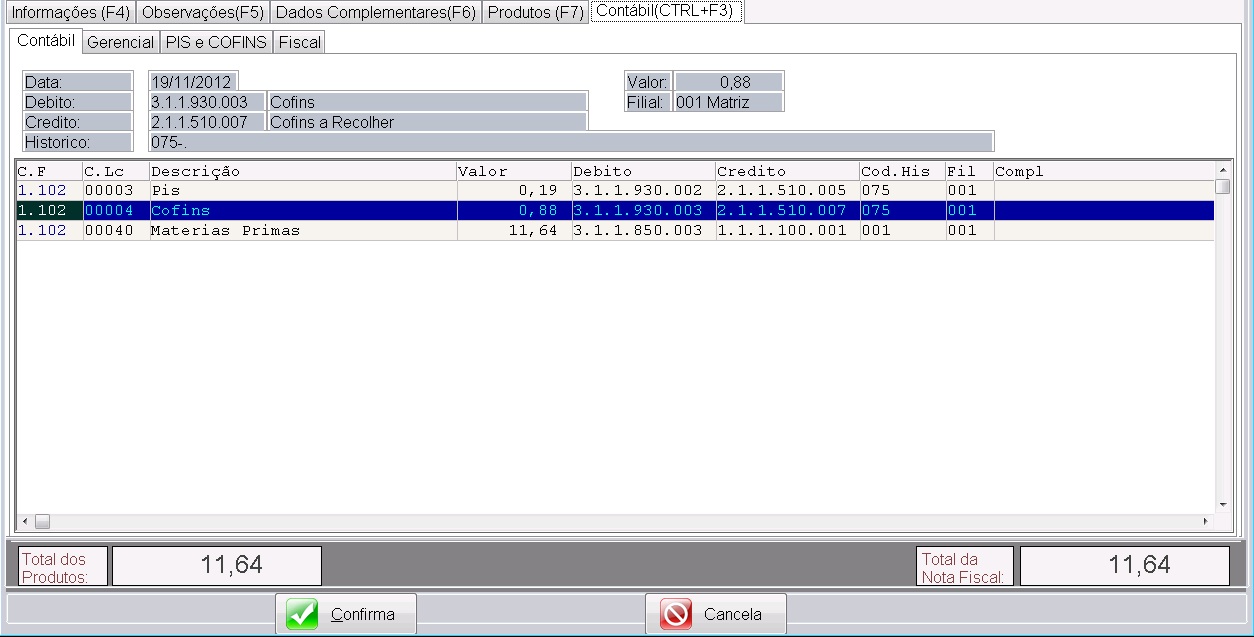Click the Descrição column header
The width and height of the screenshot is (1254, 637).
click(302, 171)
